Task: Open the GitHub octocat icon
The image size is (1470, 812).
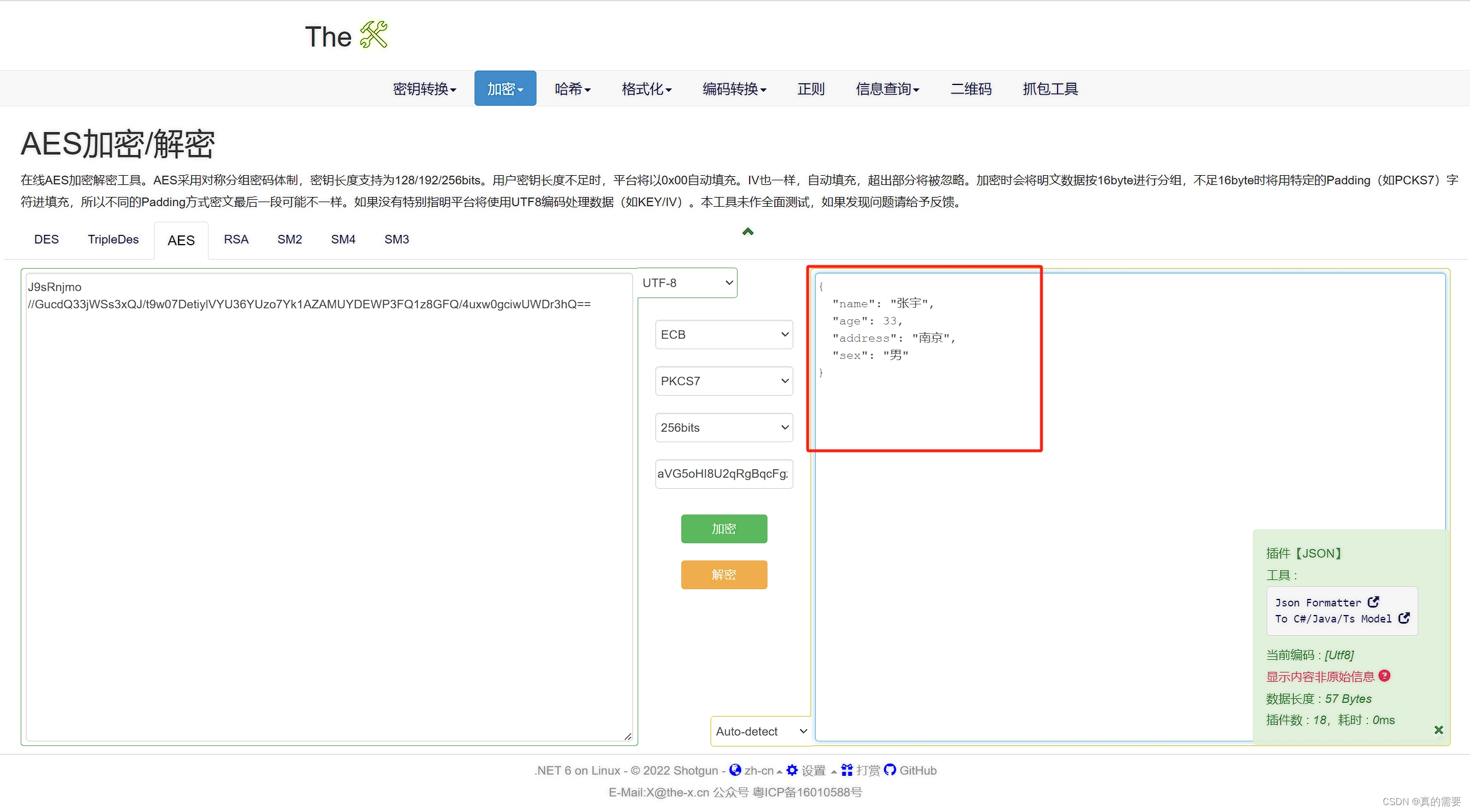Action: coord(891,770)
